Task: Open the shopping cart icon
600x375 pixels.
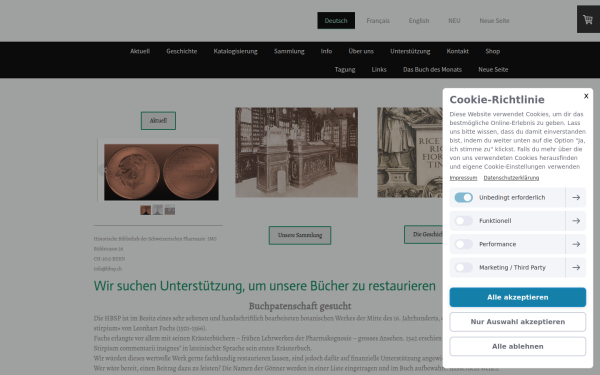Action: pyautogui.click(x=588, y=20)
